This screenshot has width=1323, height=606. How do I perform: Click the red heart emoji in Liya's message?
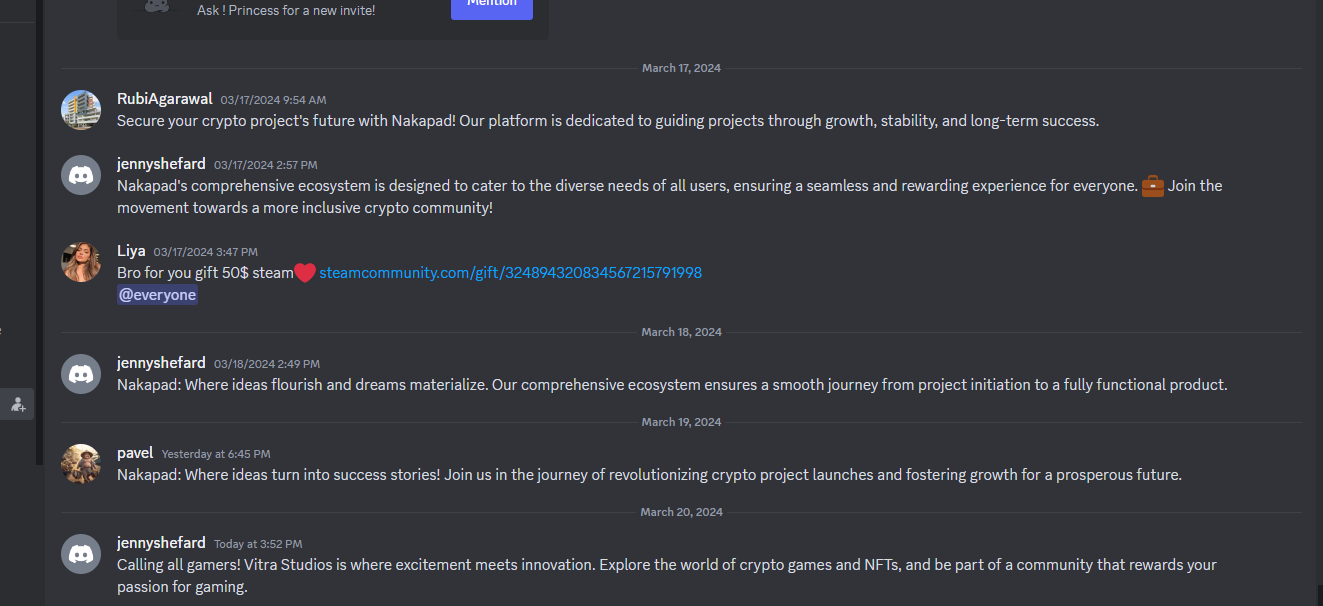[x=305, y=273]
